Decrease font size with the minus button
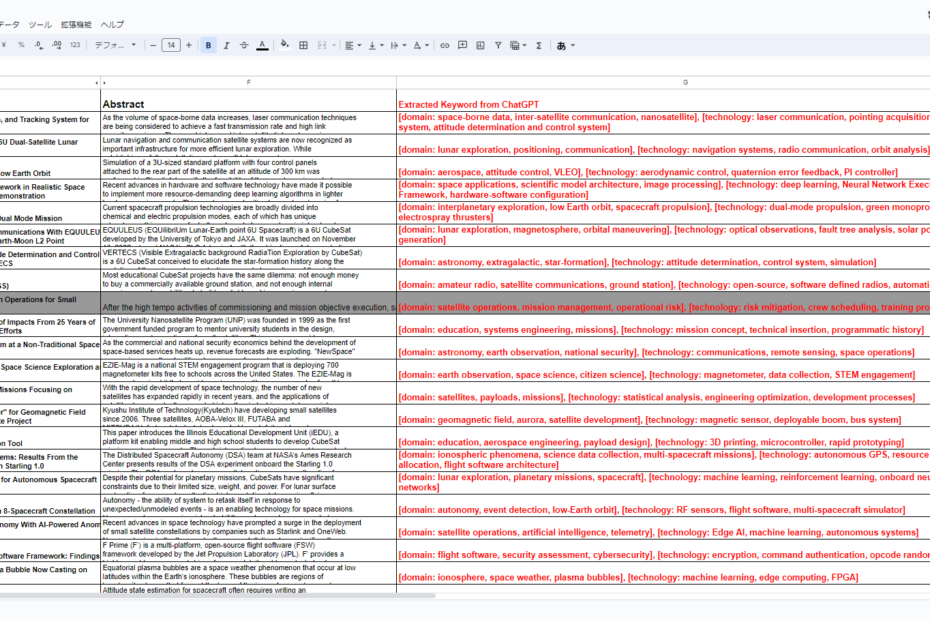The width and height of the screenshot is (930, 620). click(153, 45)
